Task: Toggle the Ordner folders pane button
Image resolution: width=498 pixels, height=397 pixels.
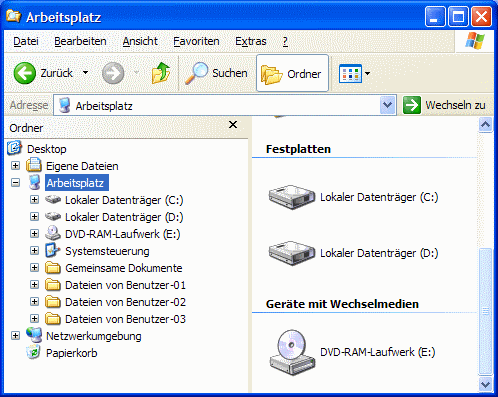Action: tap(292, 73)
